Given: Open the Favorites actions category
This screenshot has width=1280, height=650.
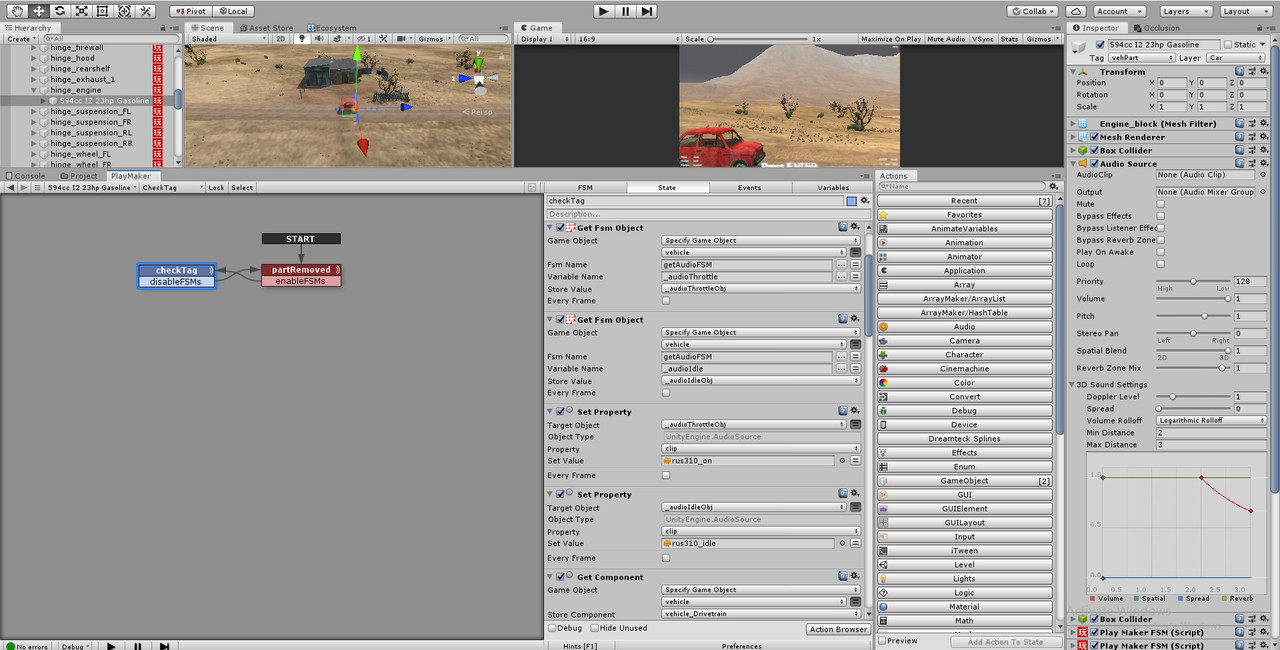Looking at the screenshot, I should coord(964,215).
